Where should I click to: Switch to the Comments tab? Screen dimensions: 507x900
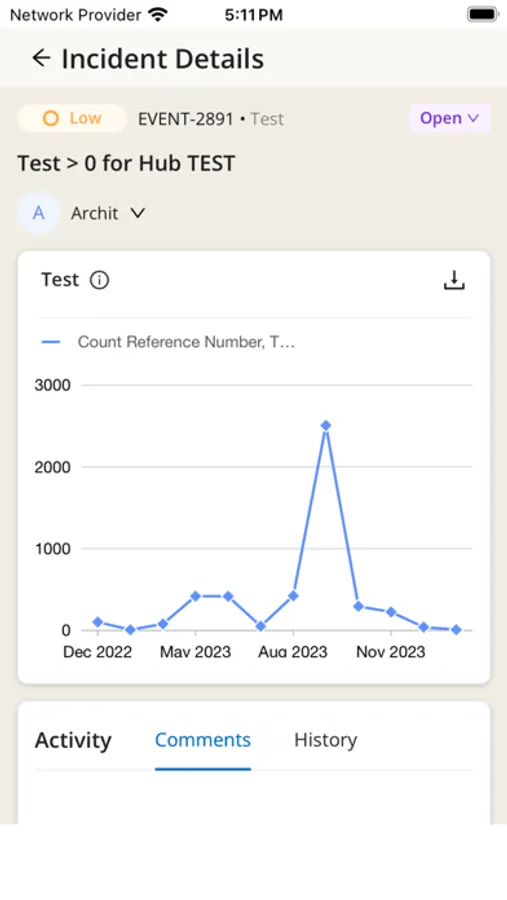[x=203, y=740]
